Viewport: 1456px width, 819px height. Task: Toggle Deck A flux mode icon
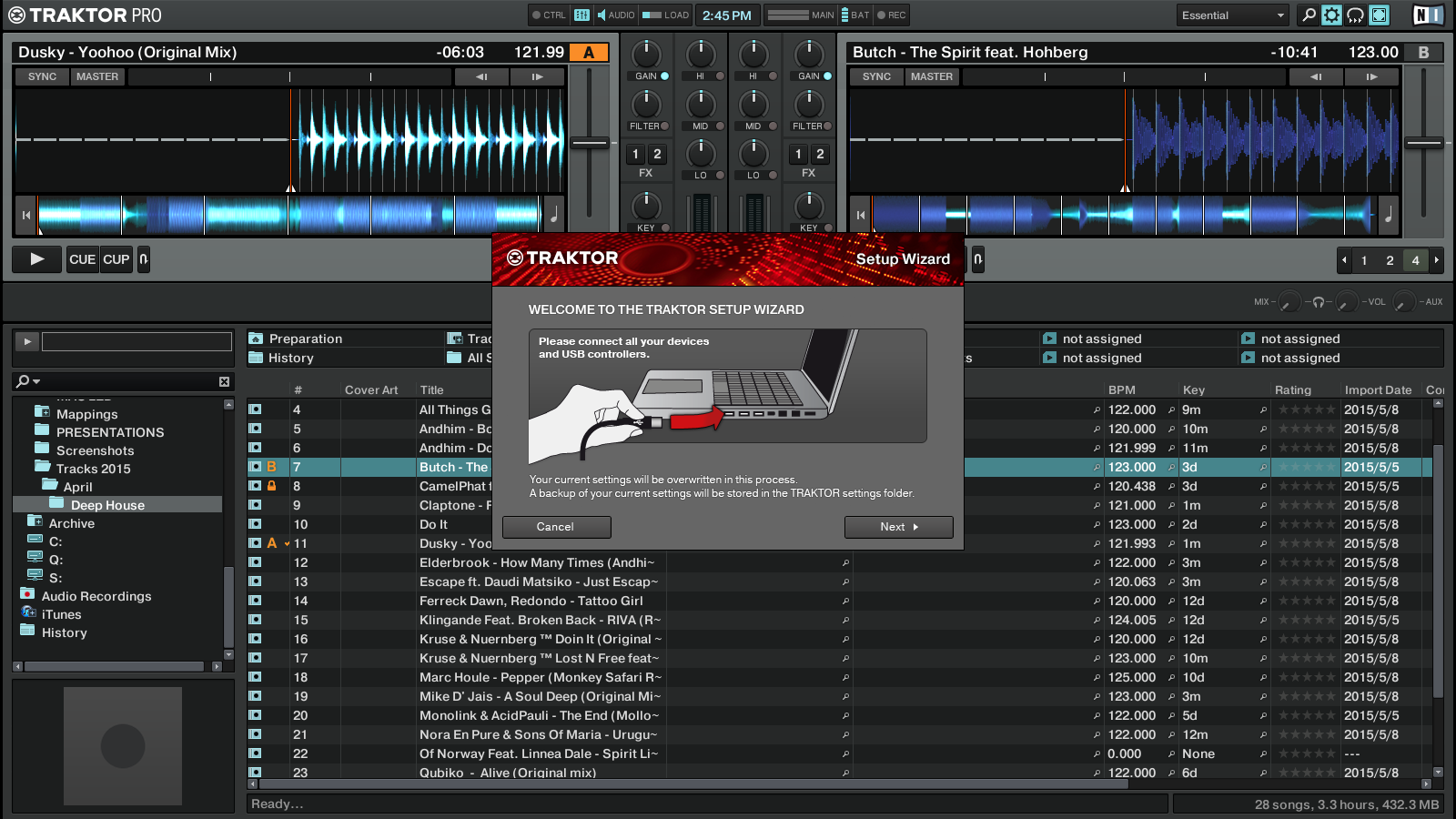(144, 259)
